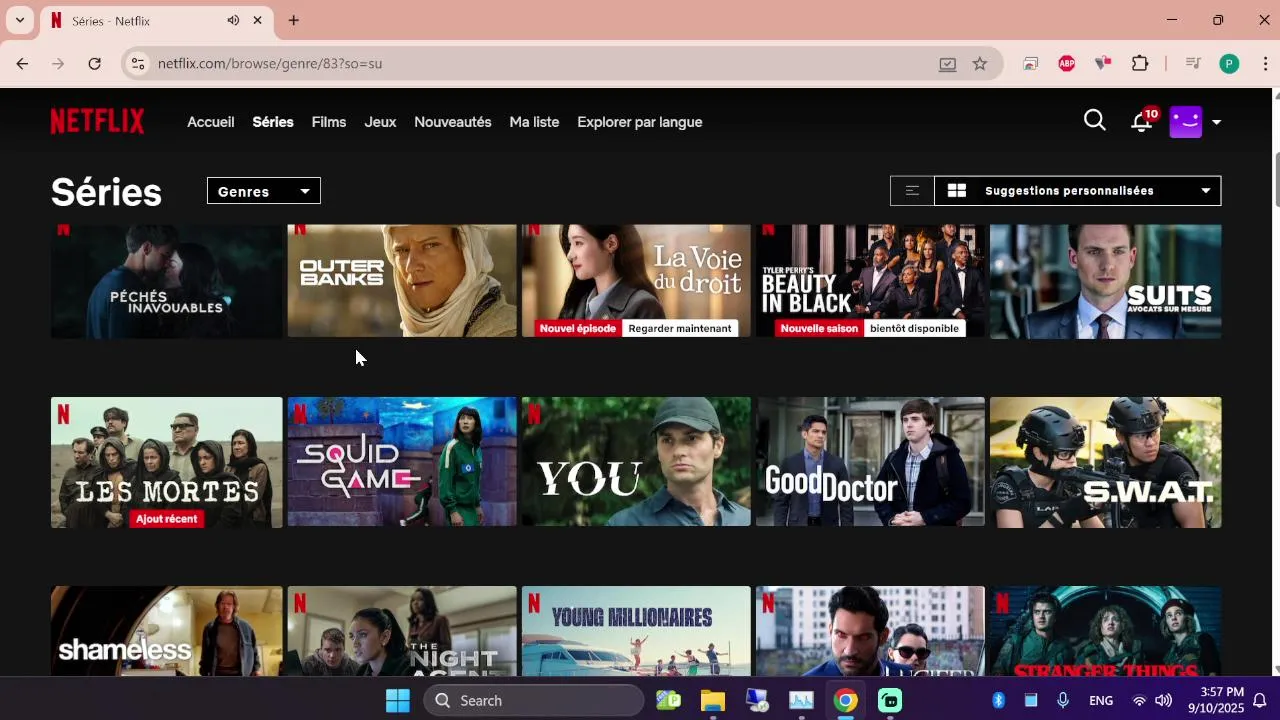The height and width of the screenshot is (720, 1280).
Task: Open the Jeux section
Action: pyautogui.click(x=380, y=122)
